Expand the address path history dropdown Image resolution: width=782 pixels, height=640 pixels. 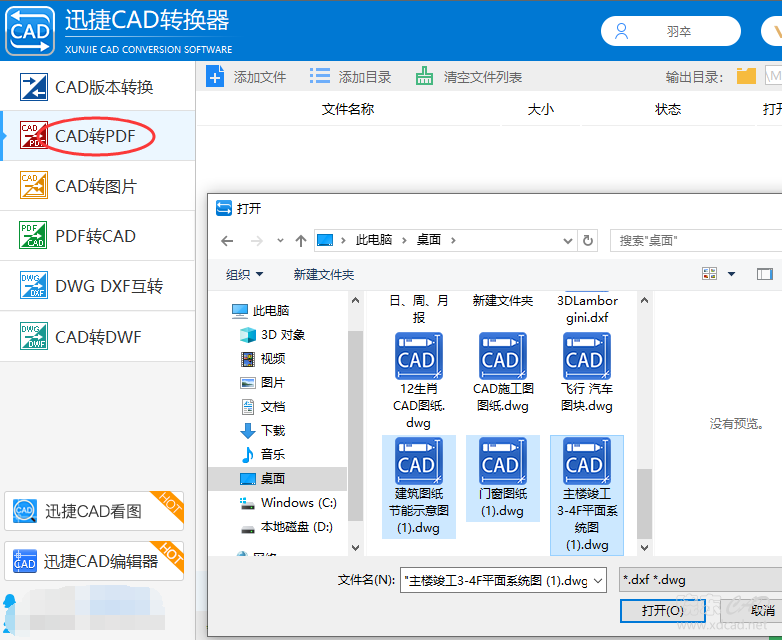click(x=568, y=241)
